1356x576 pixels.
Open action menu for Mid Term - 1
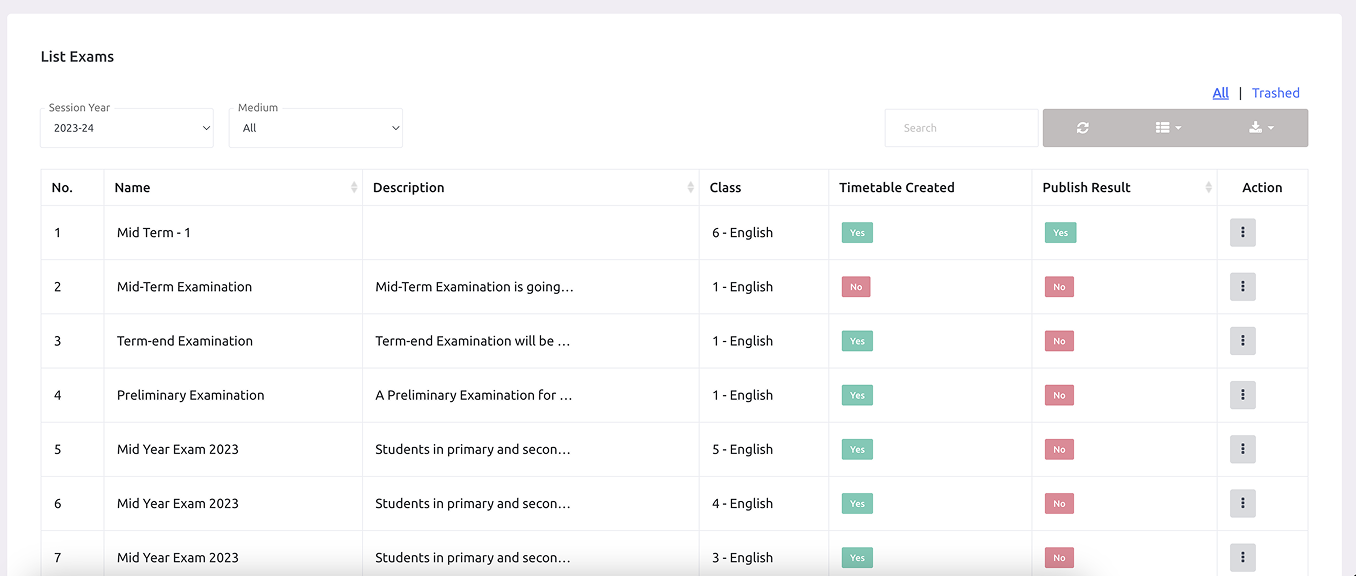[x=1242, y=233]
